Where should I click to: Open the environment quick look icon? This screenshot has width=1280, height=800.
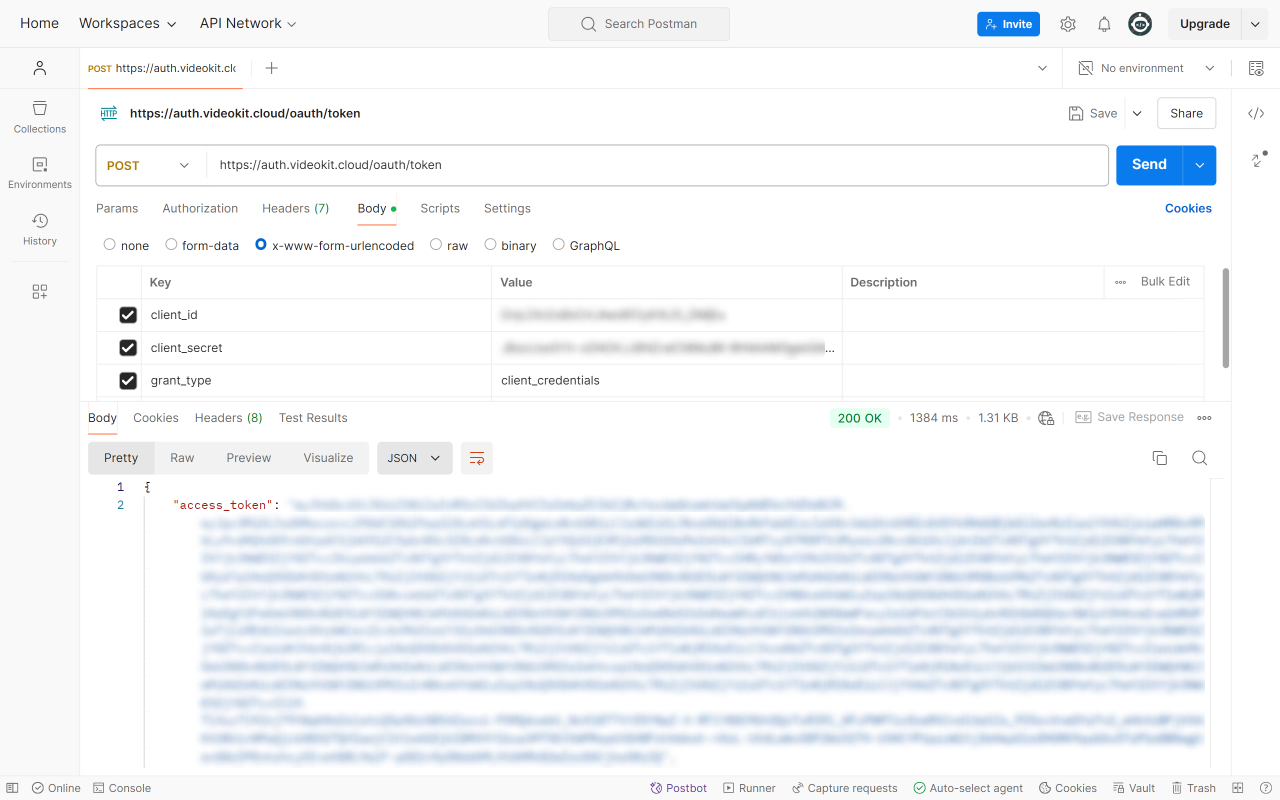tap(1256, 68)
